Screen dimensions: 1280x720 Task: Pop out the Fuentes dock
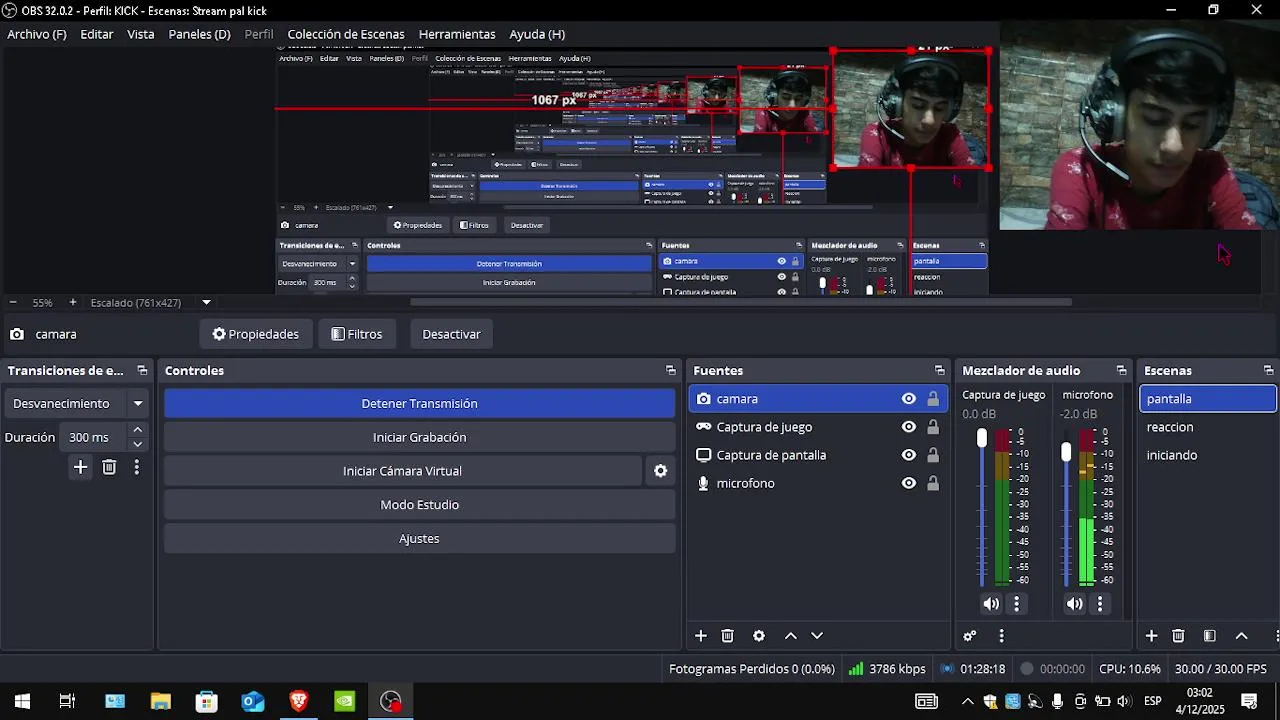[939, 371]
